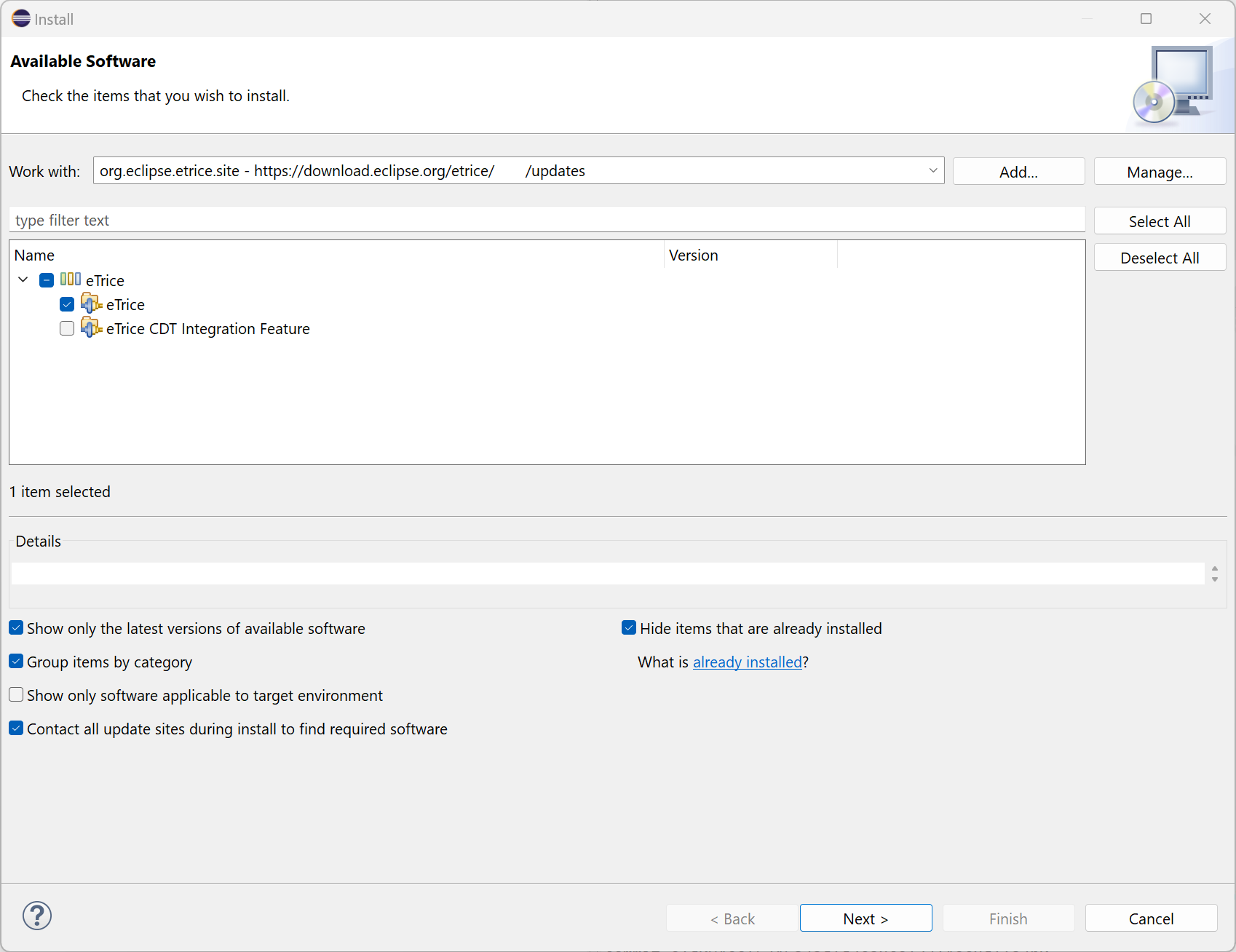Click the Eclipse logo in title bar
The width and height of the screenshot is (1236, 952).
(21, 18)
